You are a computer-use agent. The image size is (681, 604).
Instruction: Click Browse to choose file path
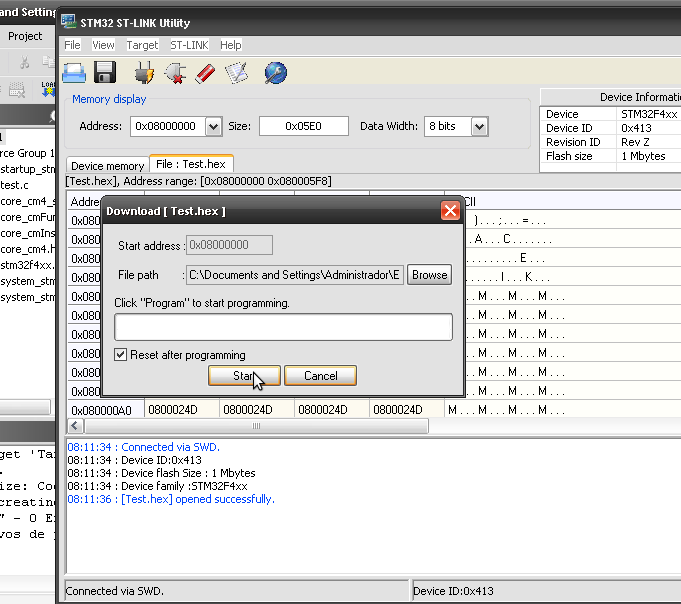click(429, 275)
